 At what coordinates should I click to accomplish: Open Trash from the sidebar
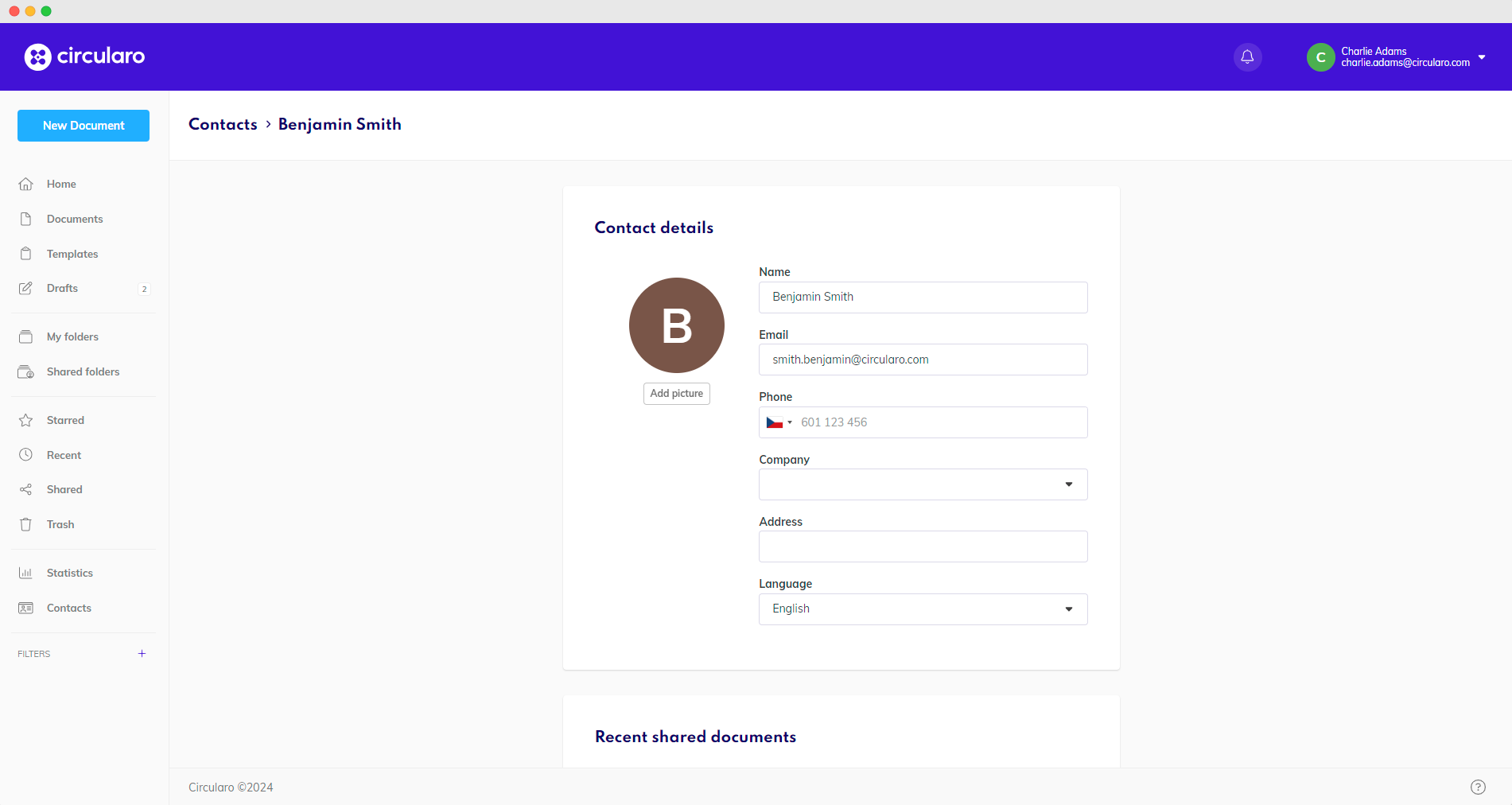[60, 524]
